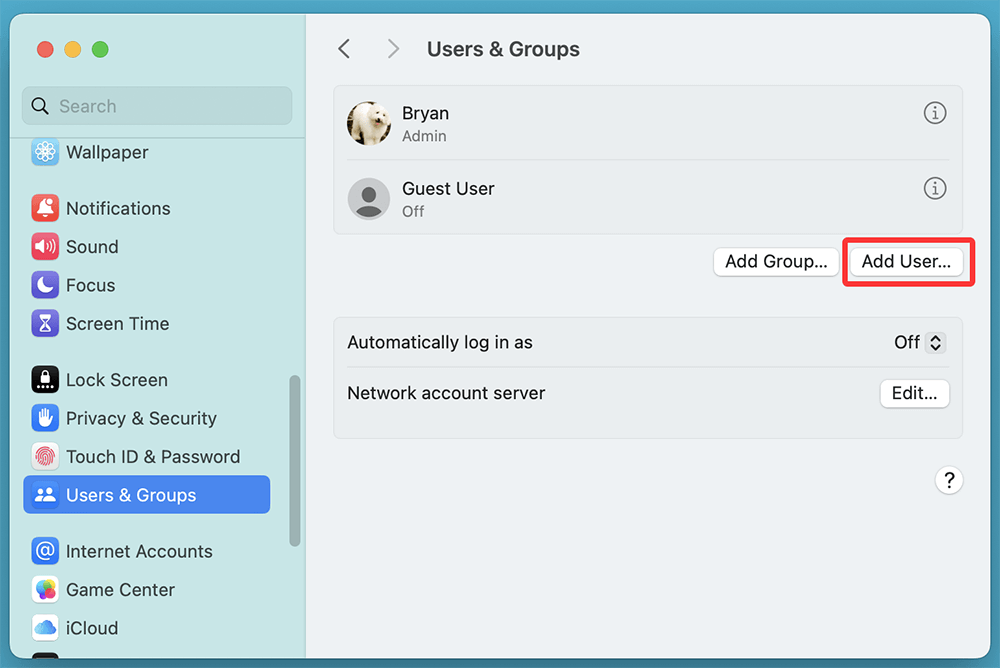Click the Add User... button
The width and height of the screenshot is (1000, 668).
tap(906, 261)
